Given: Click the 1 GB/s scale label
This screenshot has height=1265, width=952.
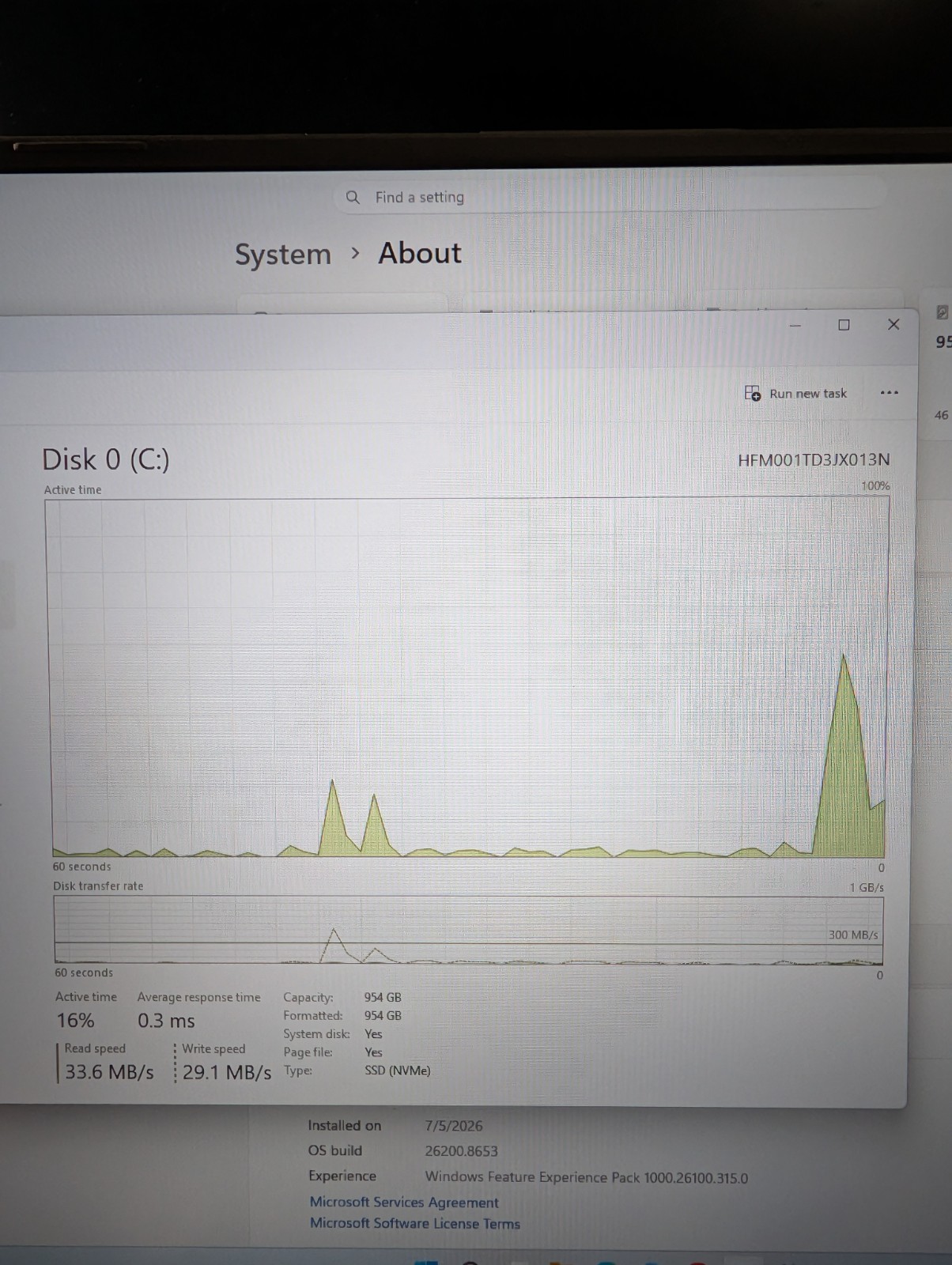Looking at the screenshot, I should [x=867, y=887].
